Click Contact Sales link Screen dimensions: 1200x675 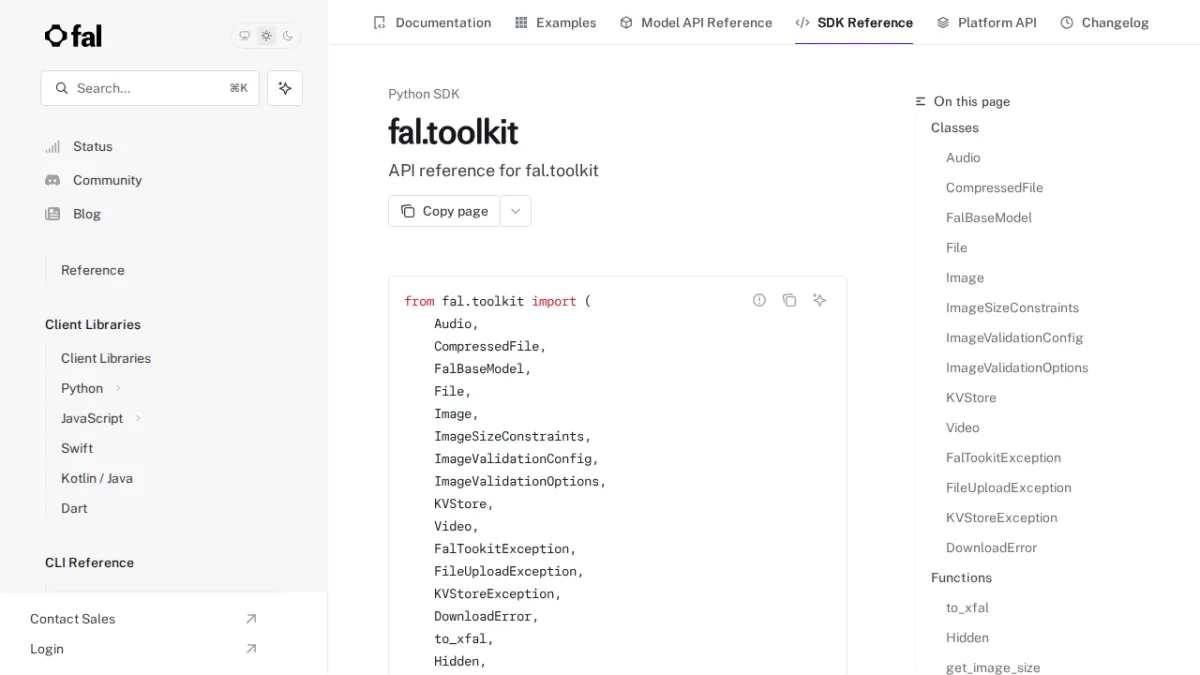pyautogui.click(x=72, y=619)
